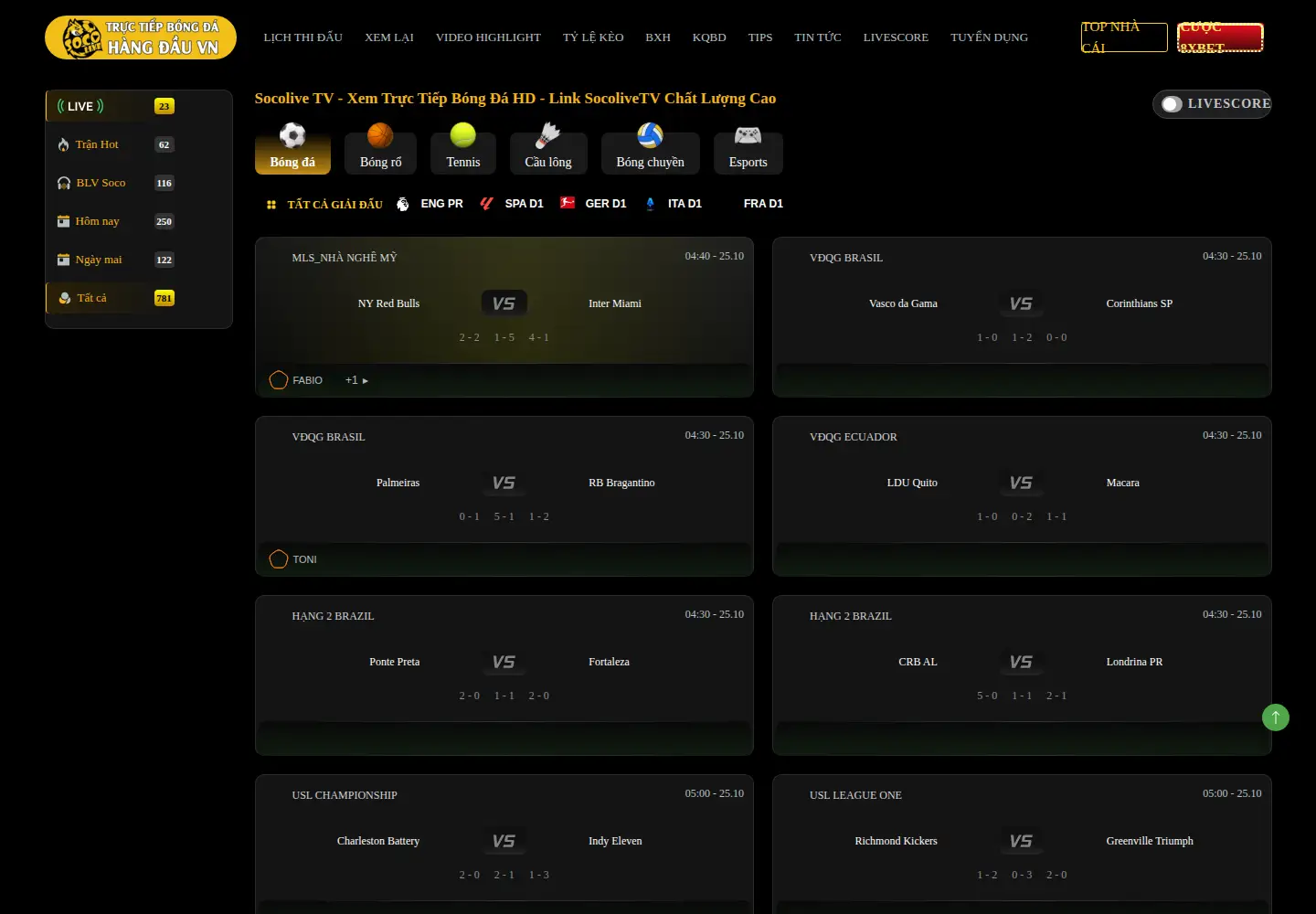
Task: Pick the Cầu lông shuttlecock icon
Action: point(548,136)
